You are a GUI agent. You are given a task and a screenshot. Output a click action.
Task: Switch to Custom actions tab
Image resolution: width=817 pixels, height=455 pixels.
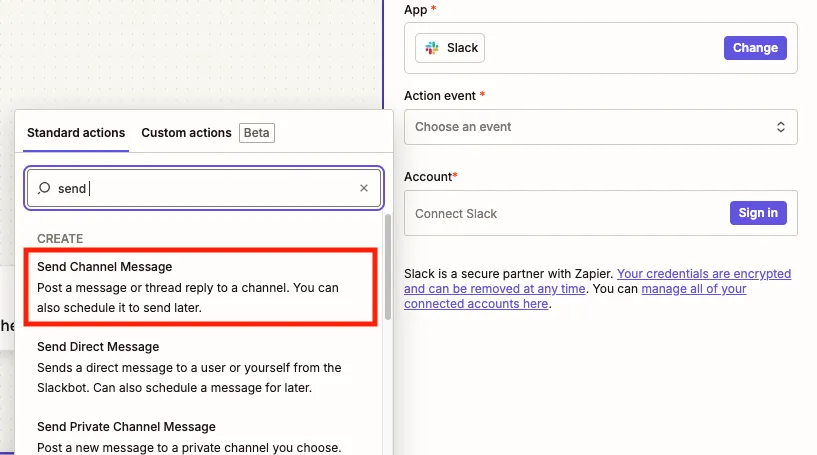(186, 133)
